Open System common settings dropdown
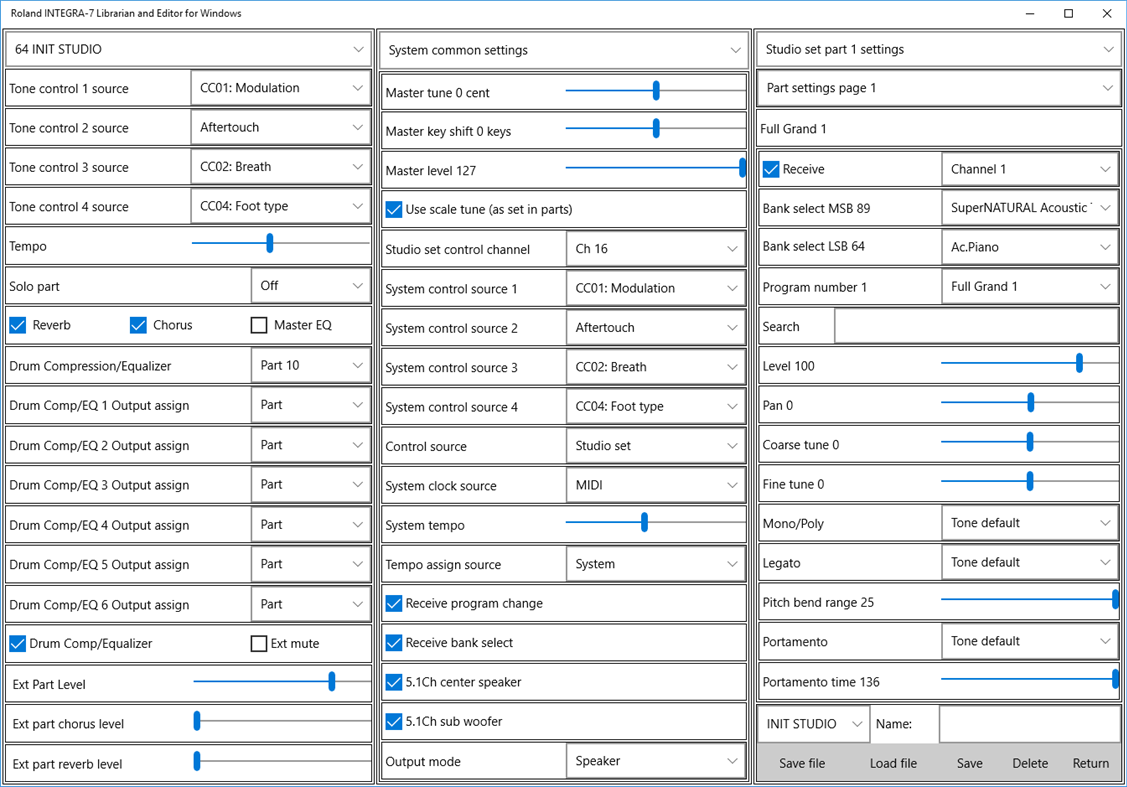Viewport: 1127px width, 787px height. pos(564,50)
